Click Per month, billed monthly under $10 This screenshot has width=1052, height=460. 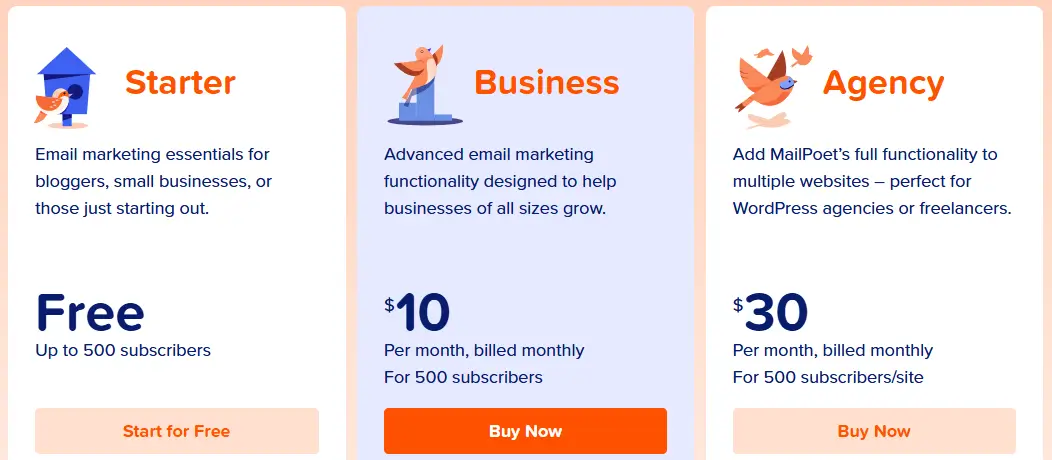(x=484, y=351)
